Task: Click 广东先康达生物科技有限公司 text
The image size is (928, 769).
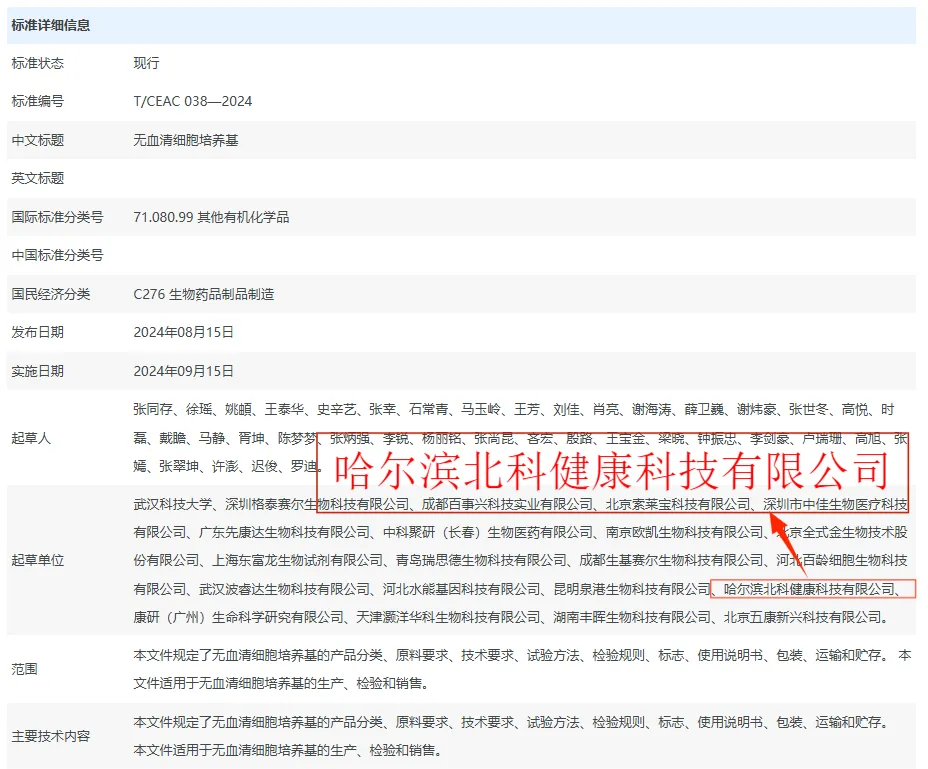Action: tap(284, 532)
